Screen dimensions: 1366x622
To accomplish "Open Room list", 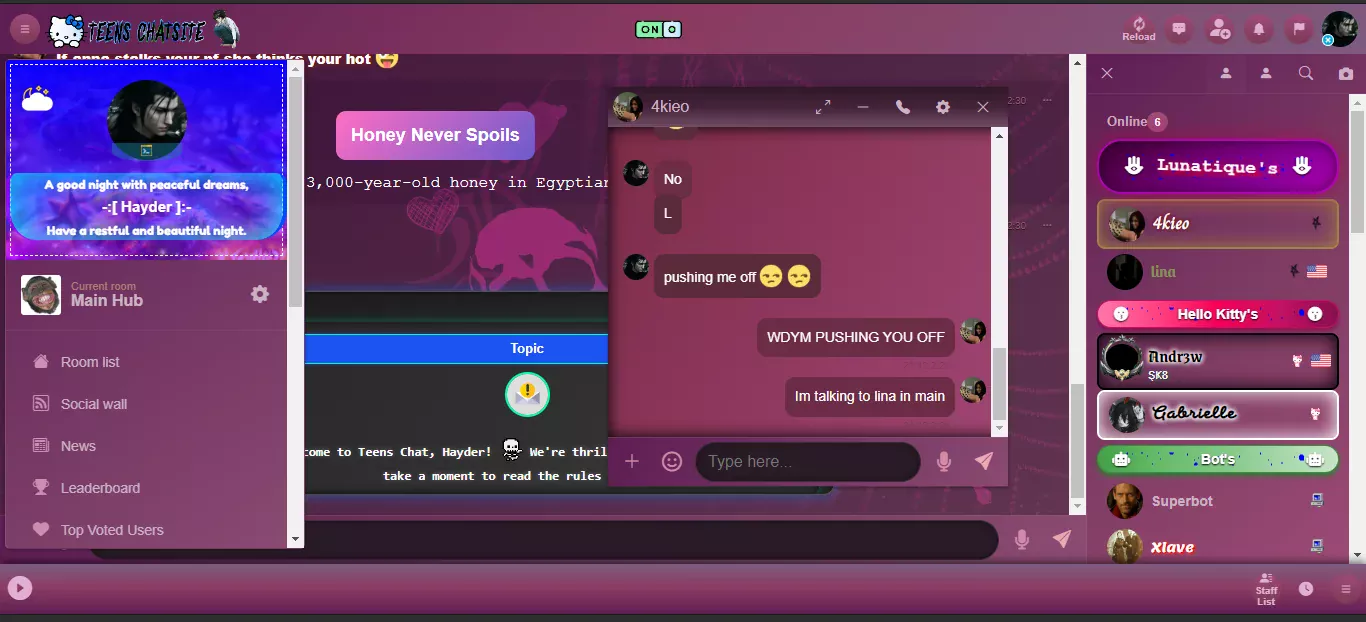I will [x=90, y=362].
